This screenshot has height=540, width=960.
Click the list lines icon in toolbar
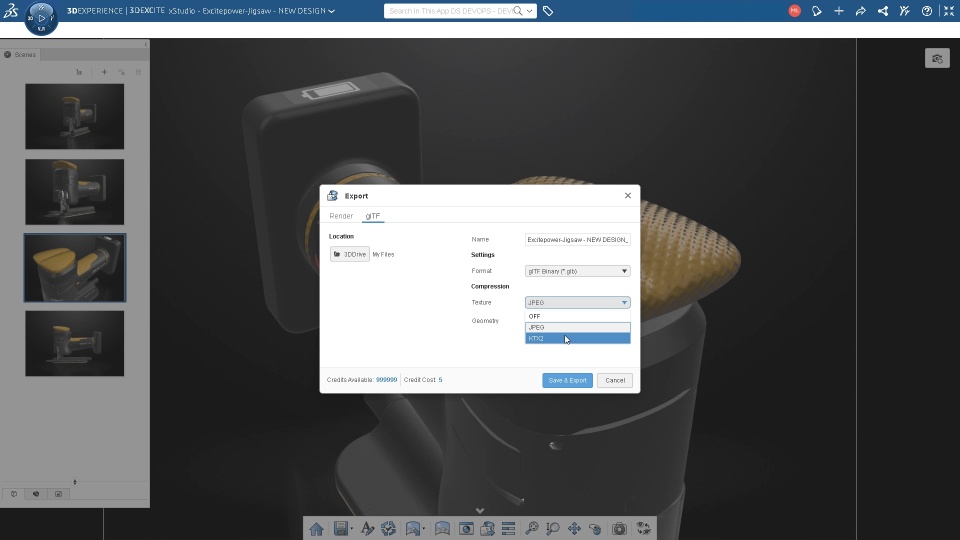508,529
